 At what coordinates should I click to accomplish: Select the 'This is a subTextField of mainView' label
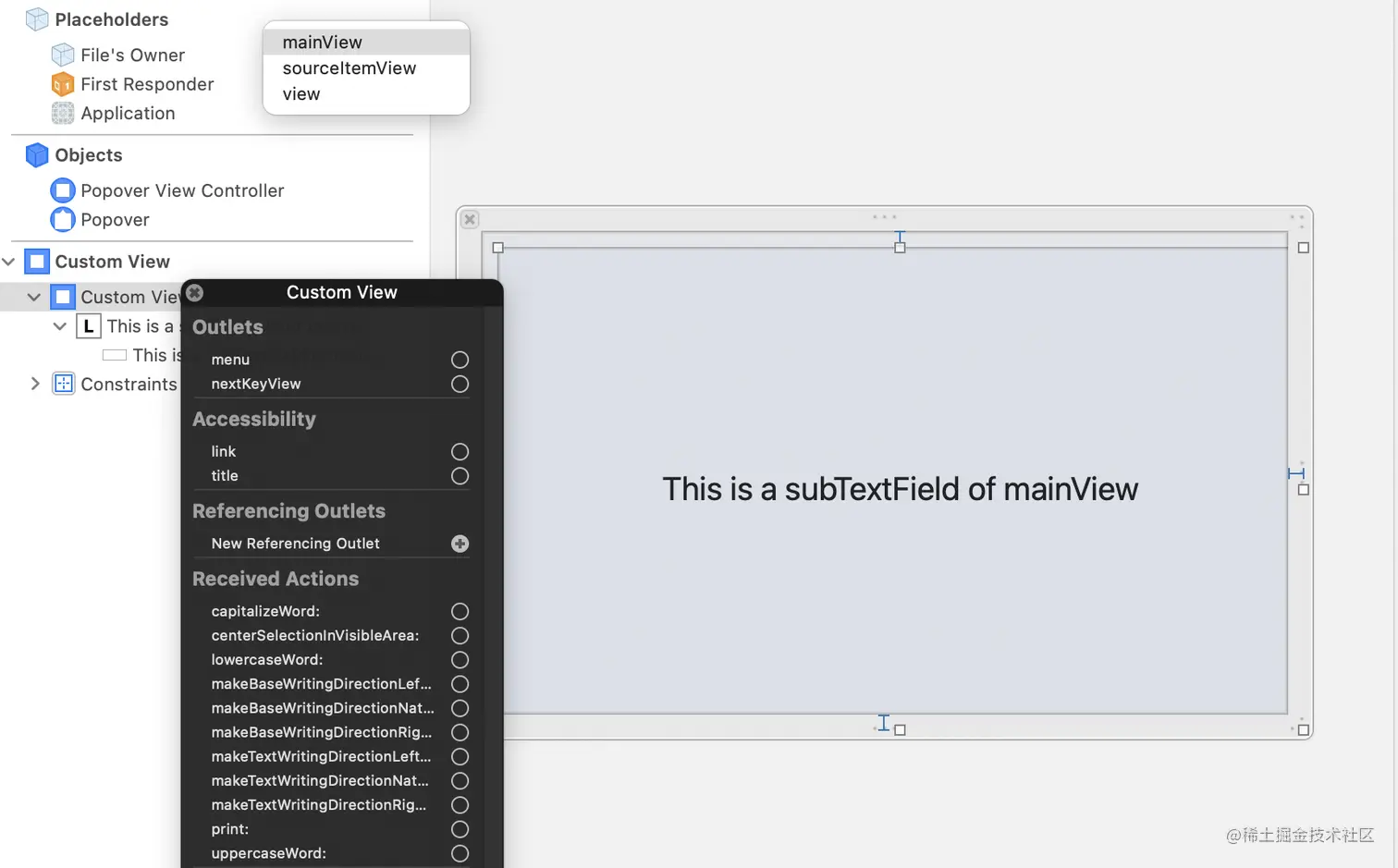pos(900,489)
